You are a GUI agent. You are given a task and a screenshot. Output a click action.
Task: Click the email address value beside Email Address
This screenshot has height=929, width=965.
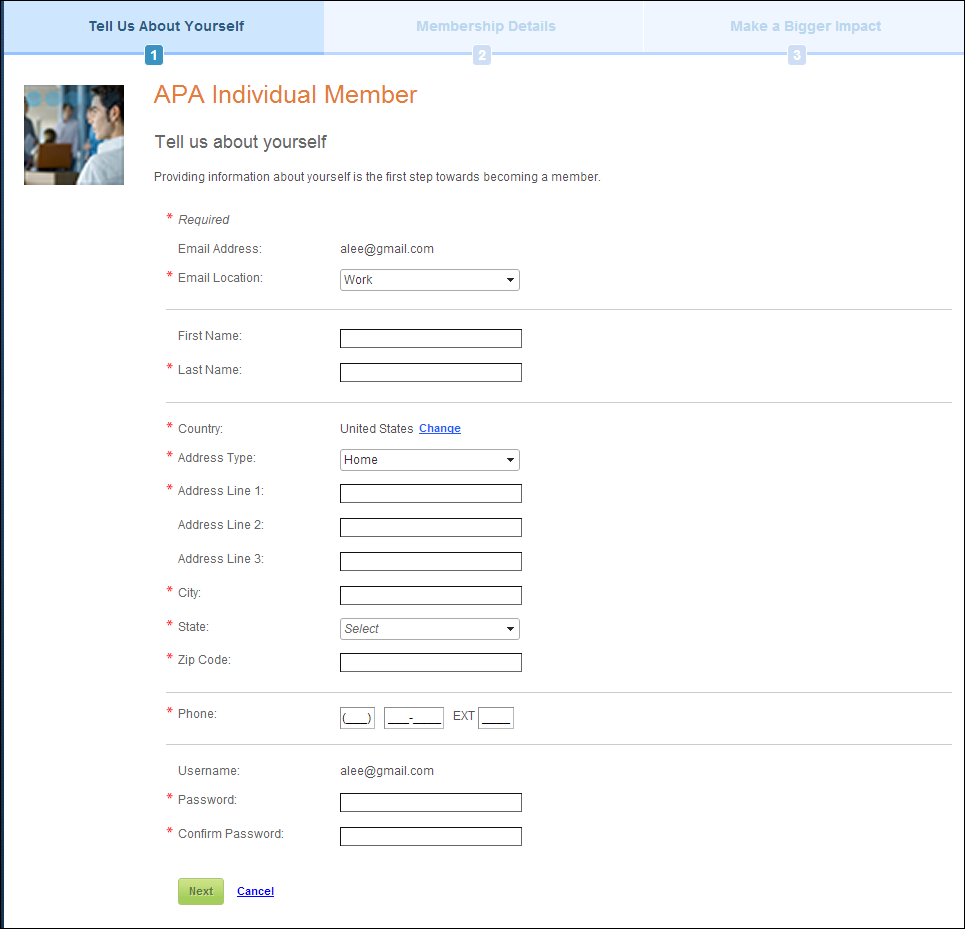pyautogui.click(x=387, y=249)
